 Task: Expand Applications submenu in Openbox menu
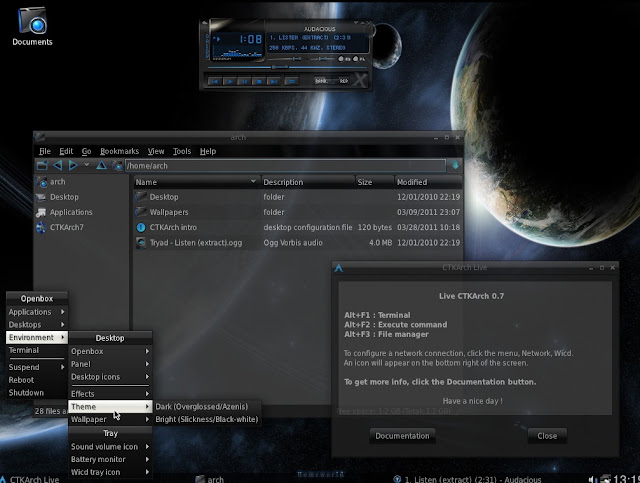pos(37,312)
